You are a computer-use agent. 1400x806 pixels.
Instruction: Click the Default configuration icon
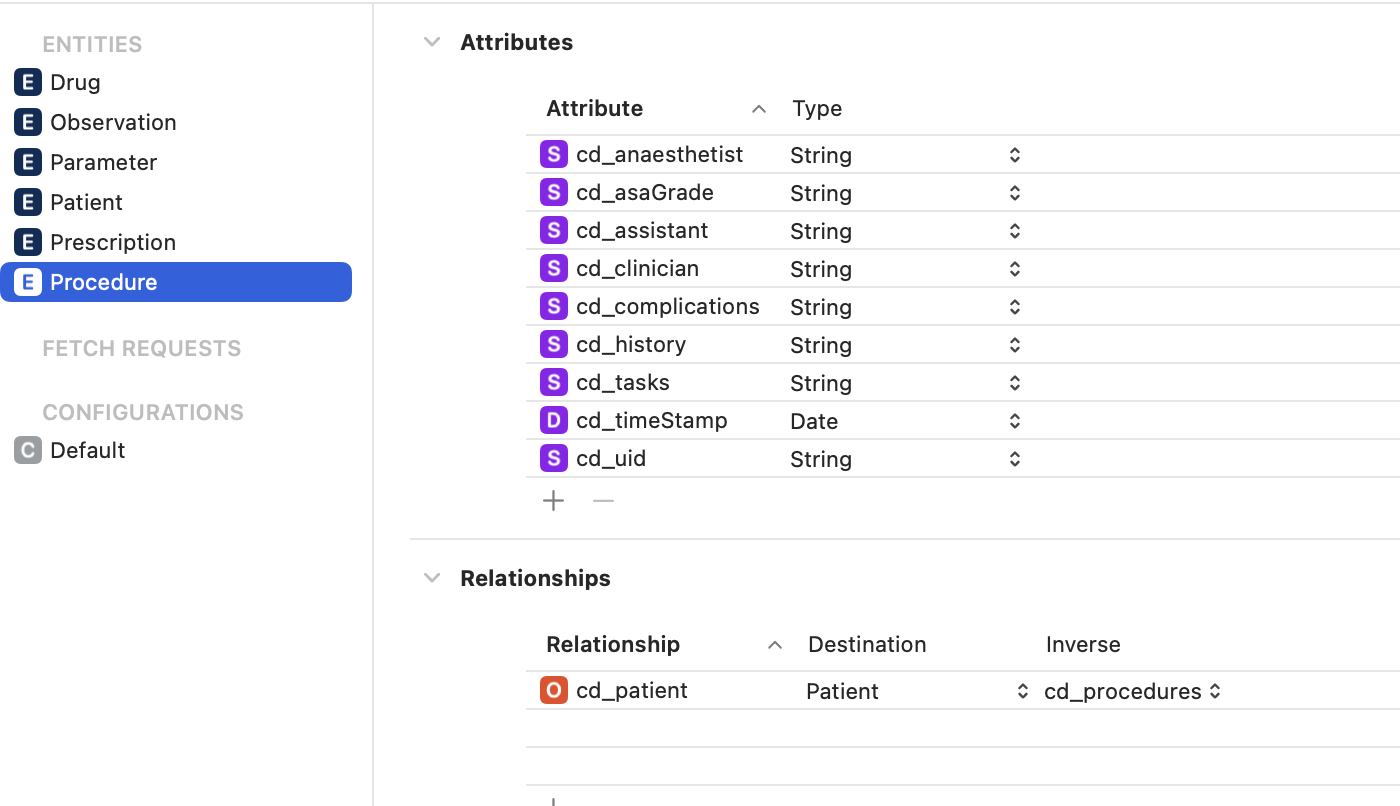pyautogui.click(x=28, y=450)
